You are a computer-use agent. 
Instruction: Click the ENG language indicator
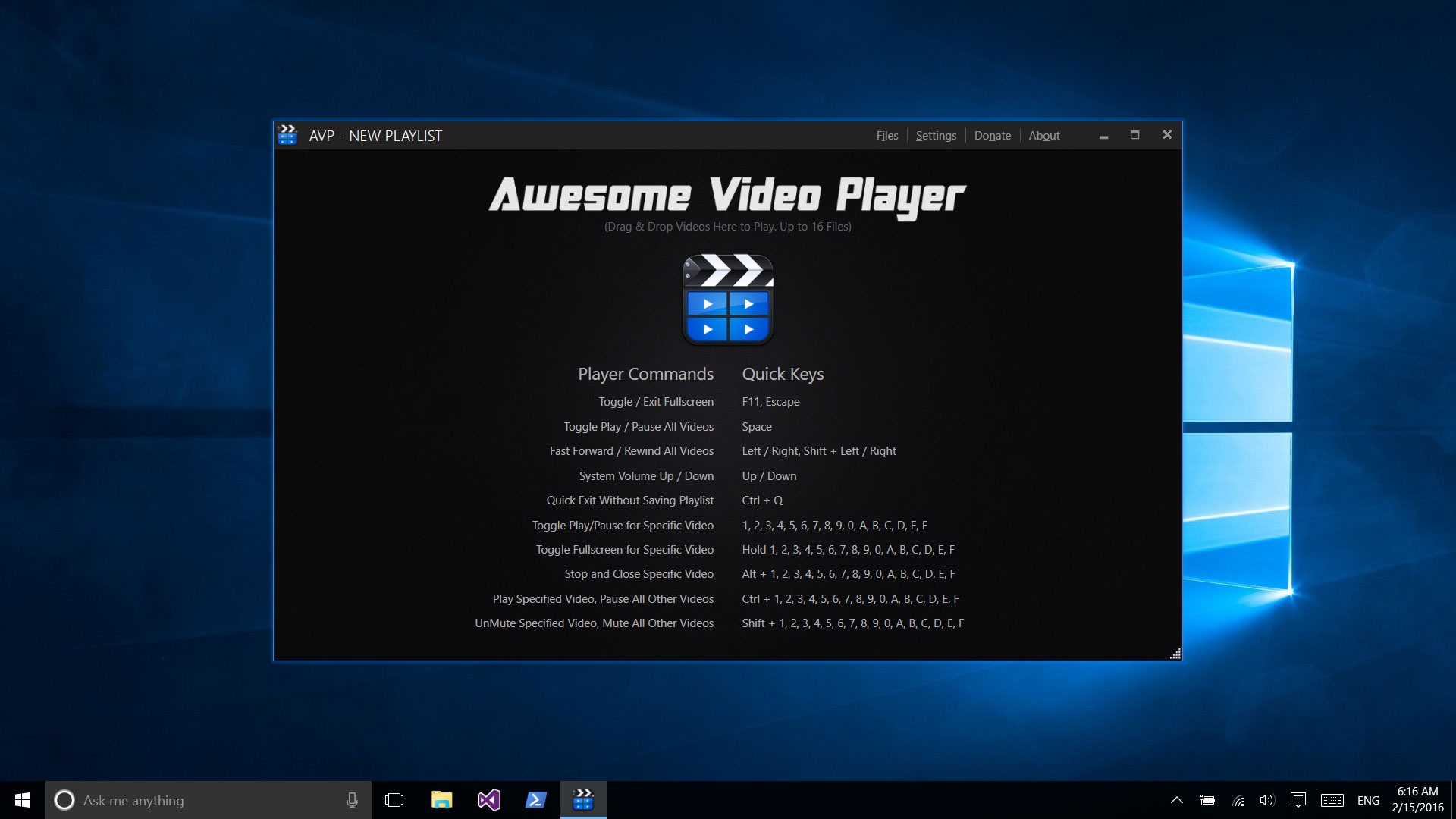[x=1368, y=801]
